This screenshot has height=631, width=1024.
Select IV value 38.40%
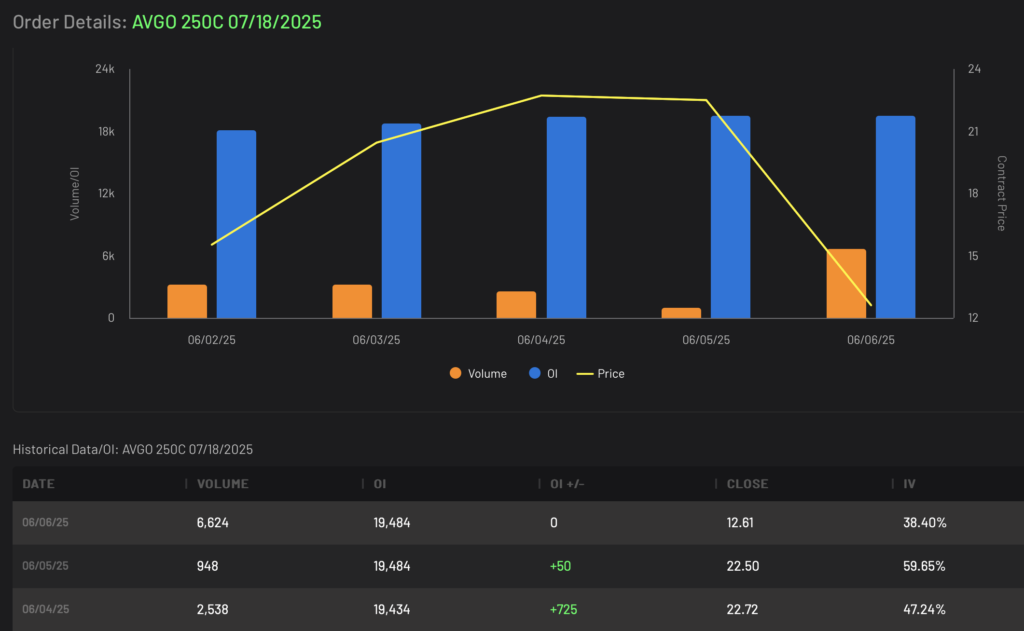(925, 523)
